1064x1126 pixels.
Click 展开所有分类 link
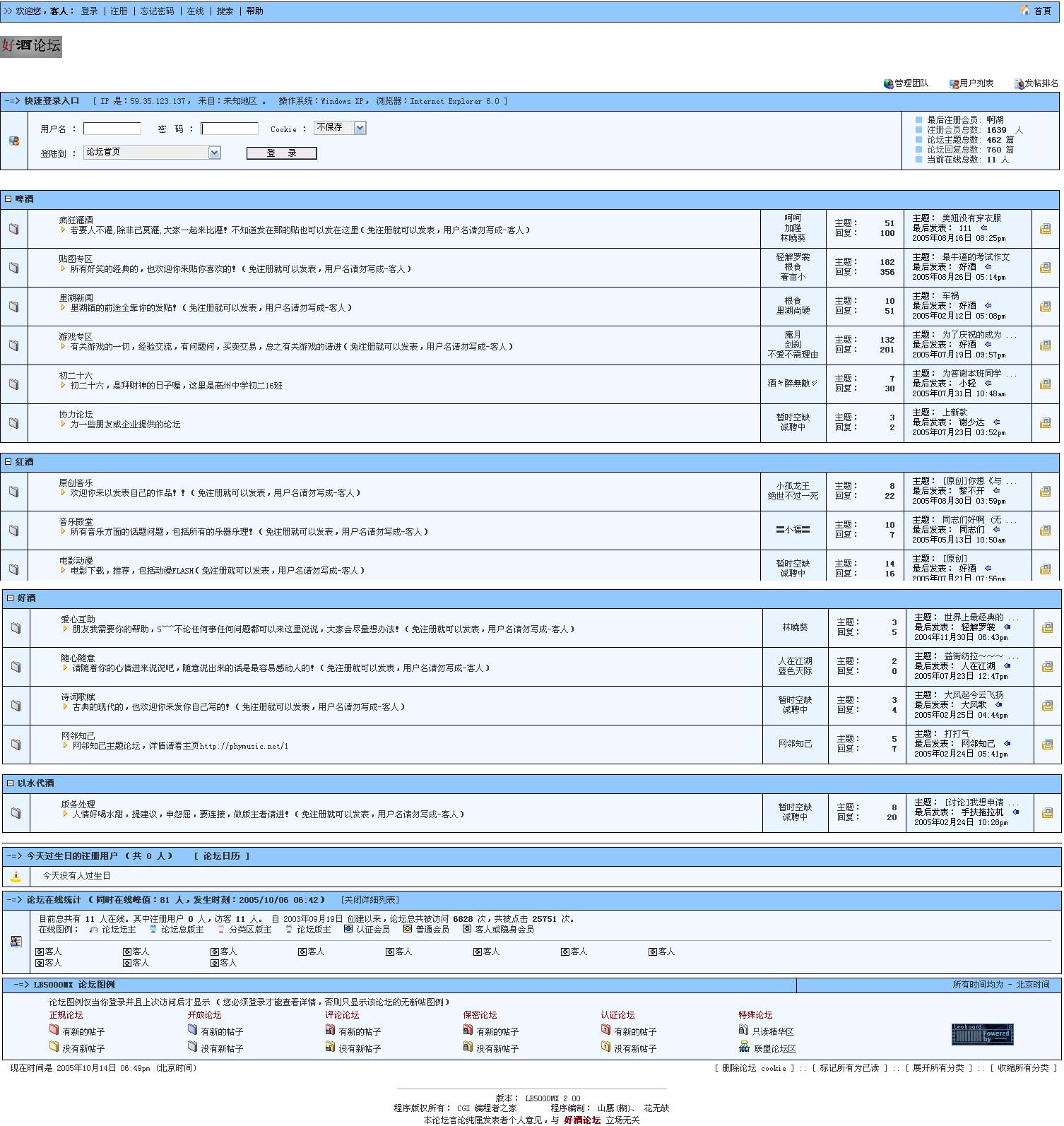[x=938, y=1068]
